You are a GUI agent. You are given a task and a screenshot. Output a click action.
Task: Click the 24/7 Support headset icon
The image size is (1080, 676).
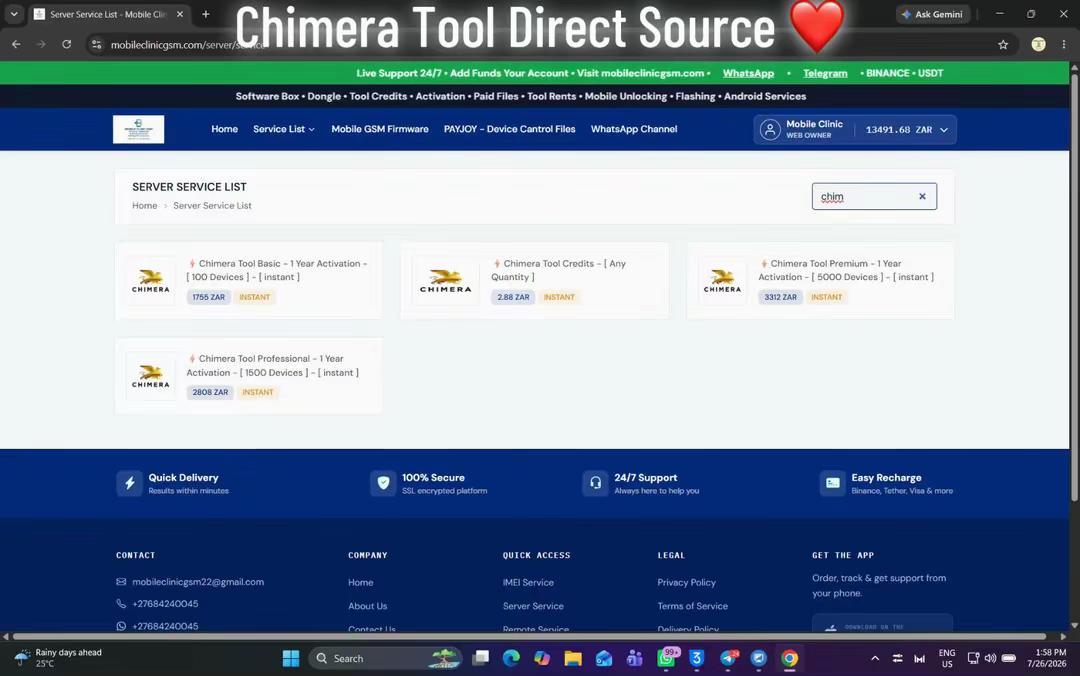[595, 483]
